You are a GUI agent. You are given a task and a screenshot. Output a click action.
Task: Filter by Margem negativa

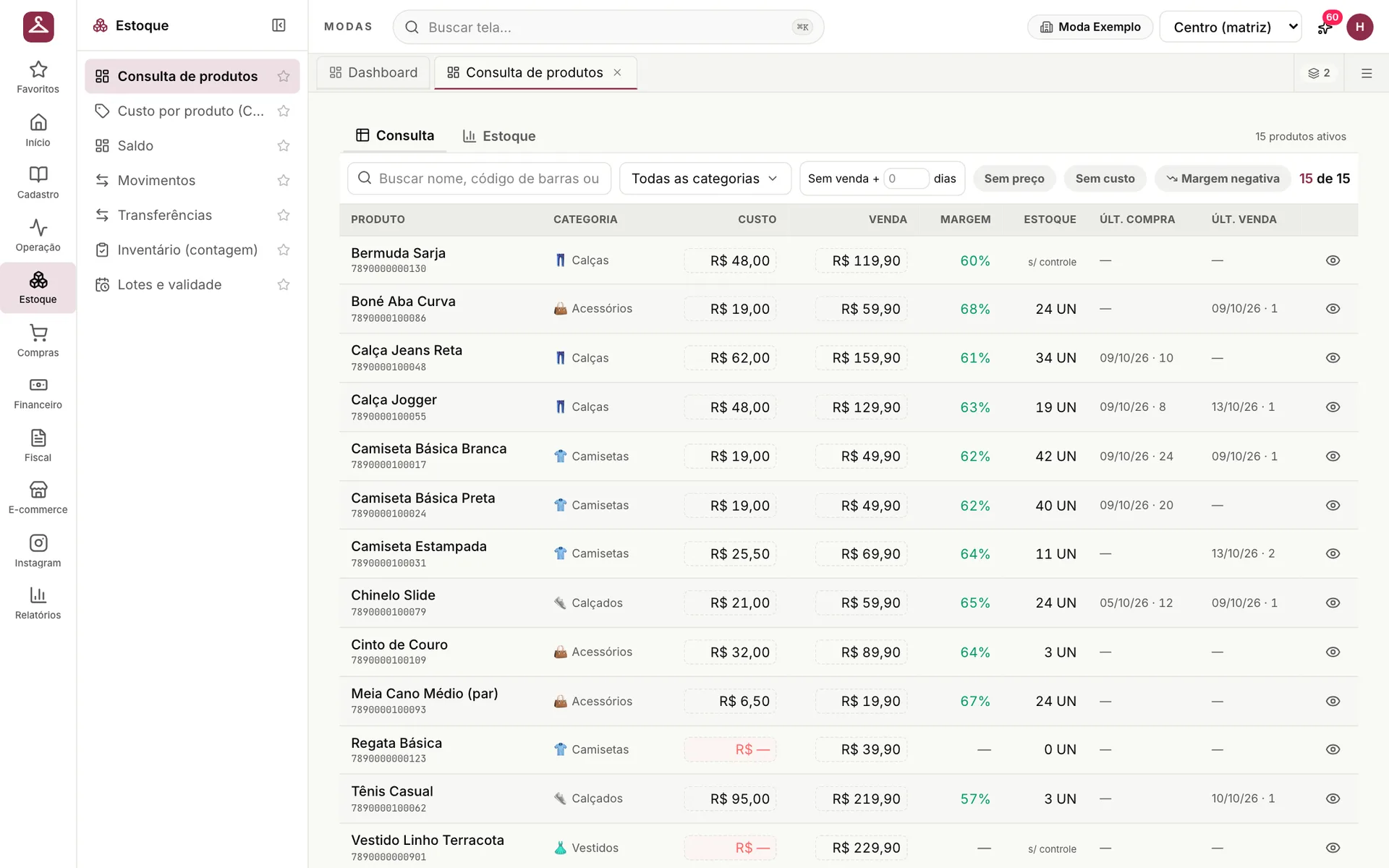[x=1223, y=179]
